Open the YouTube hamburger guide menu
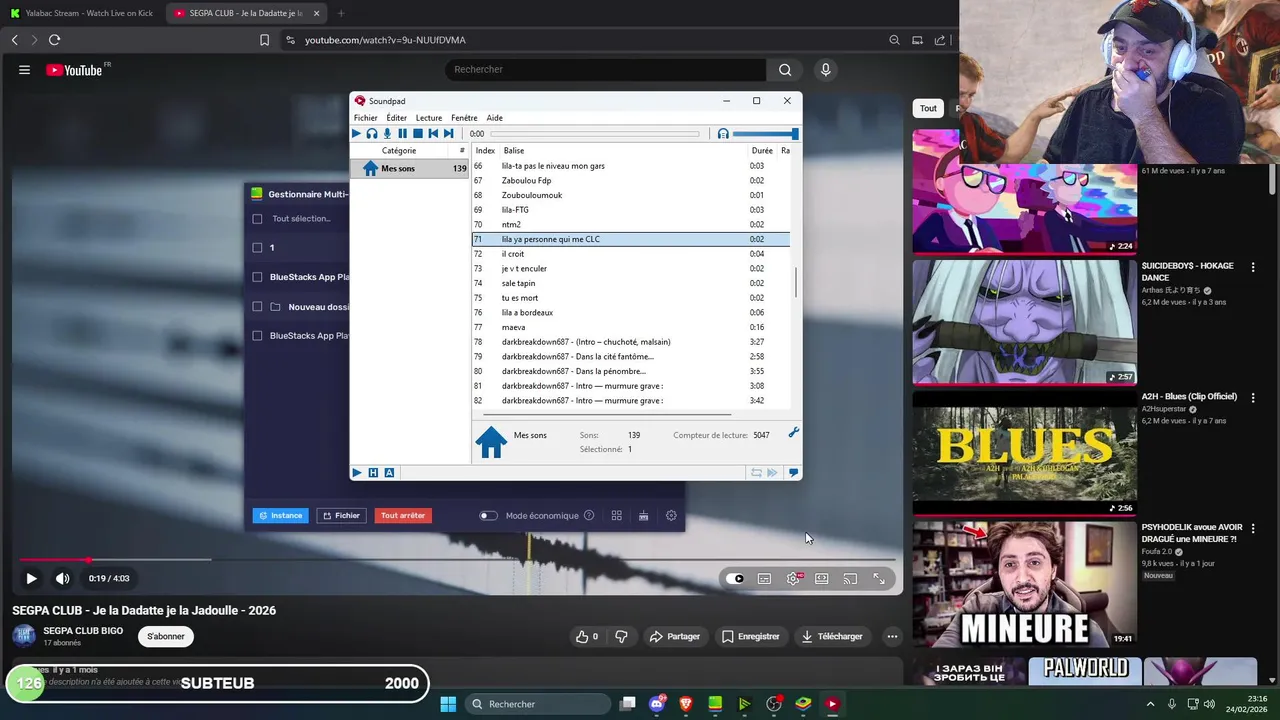 click(x=24, y=70)
